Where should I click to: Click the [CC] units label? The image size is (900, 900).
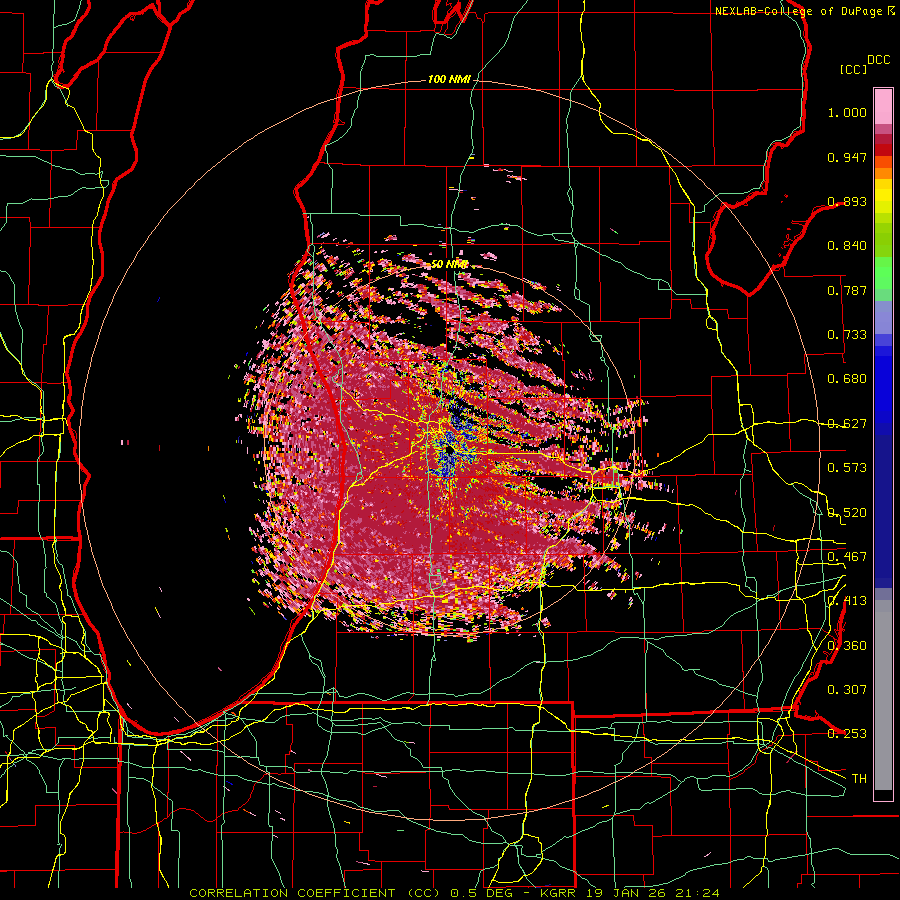pos(853,69)
